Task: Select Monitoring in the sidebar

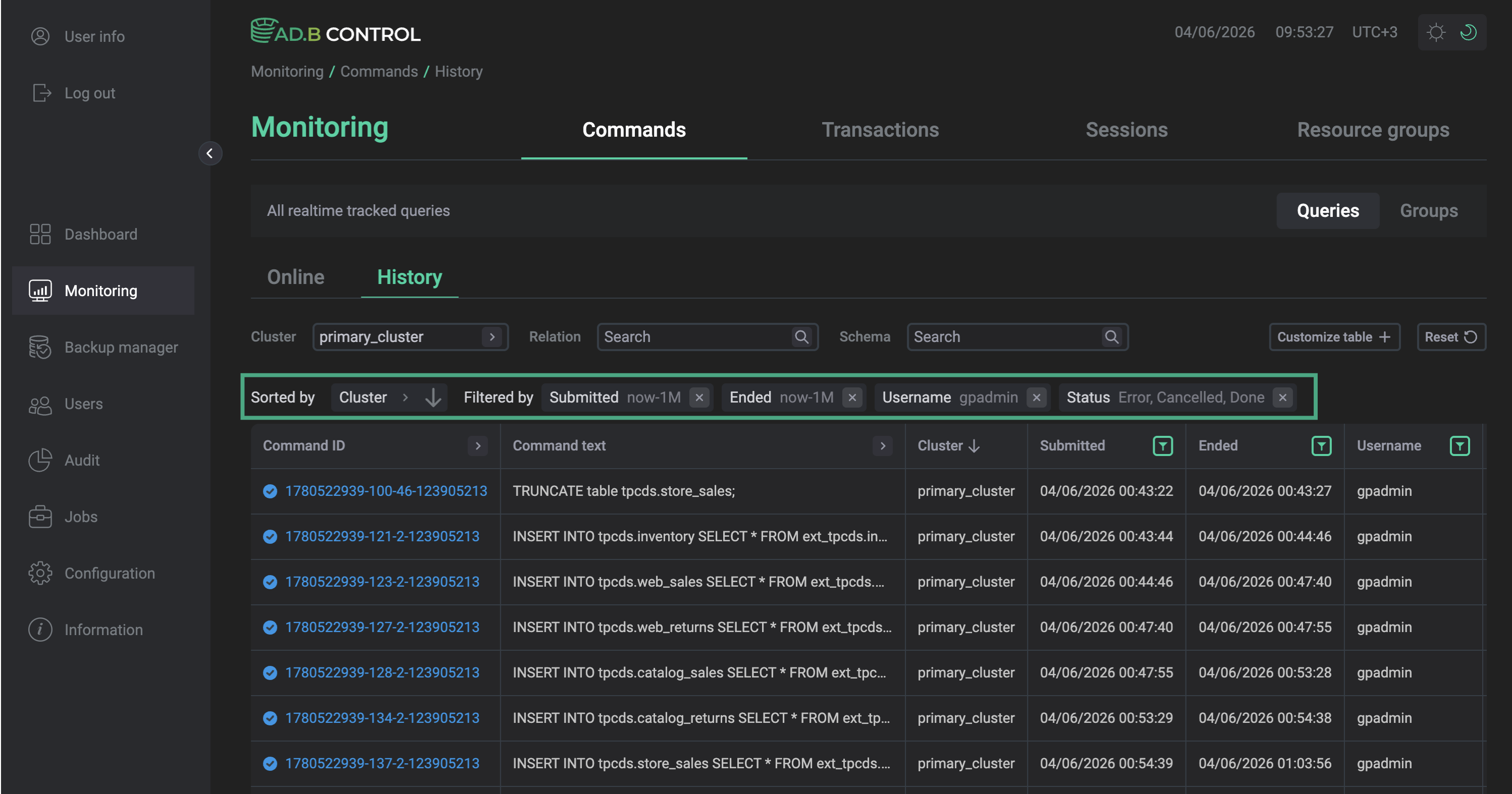Action: 103,291
